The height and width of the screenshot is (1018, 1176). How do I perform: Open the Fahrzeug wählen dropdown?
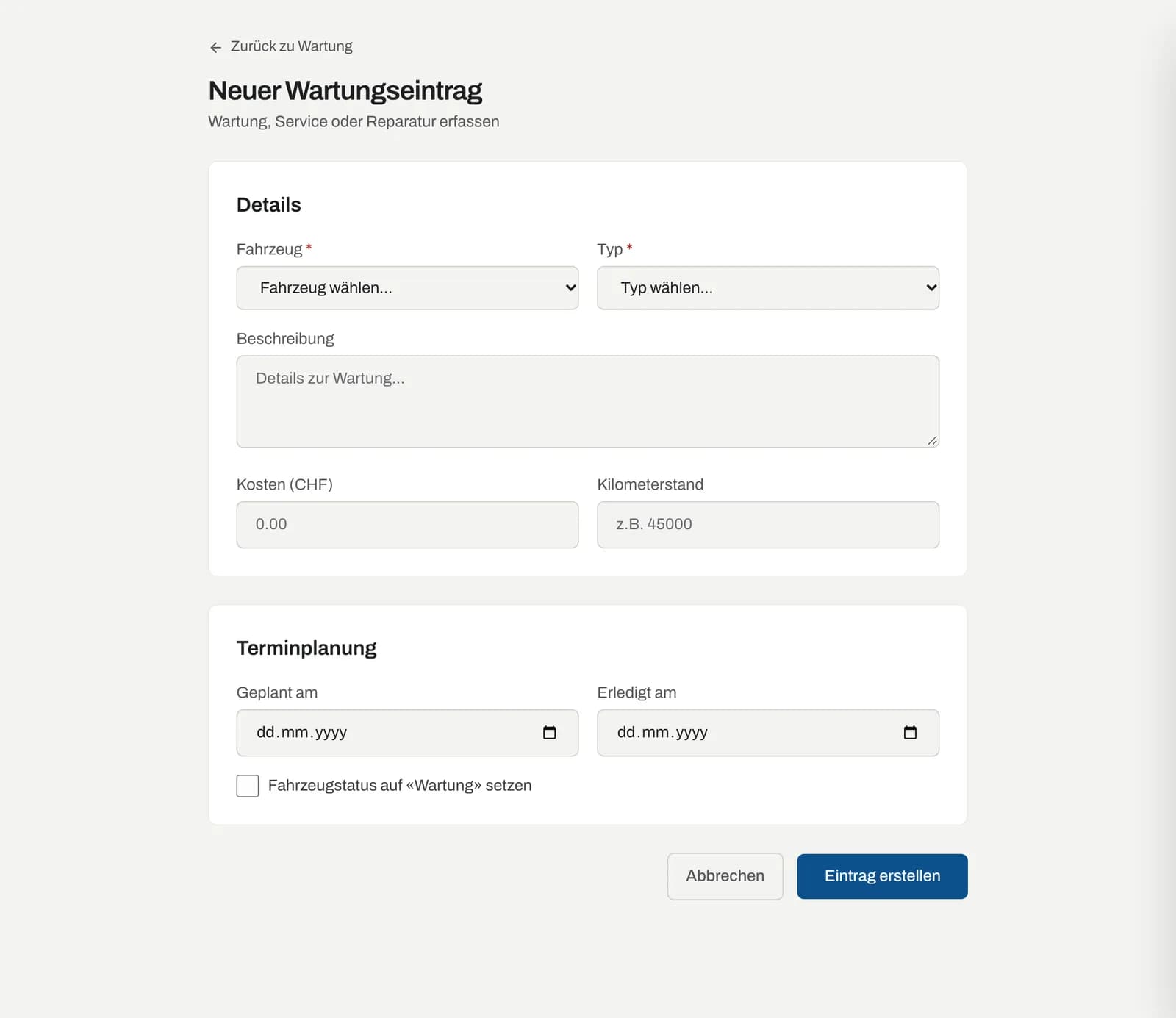tap(407, 288)
